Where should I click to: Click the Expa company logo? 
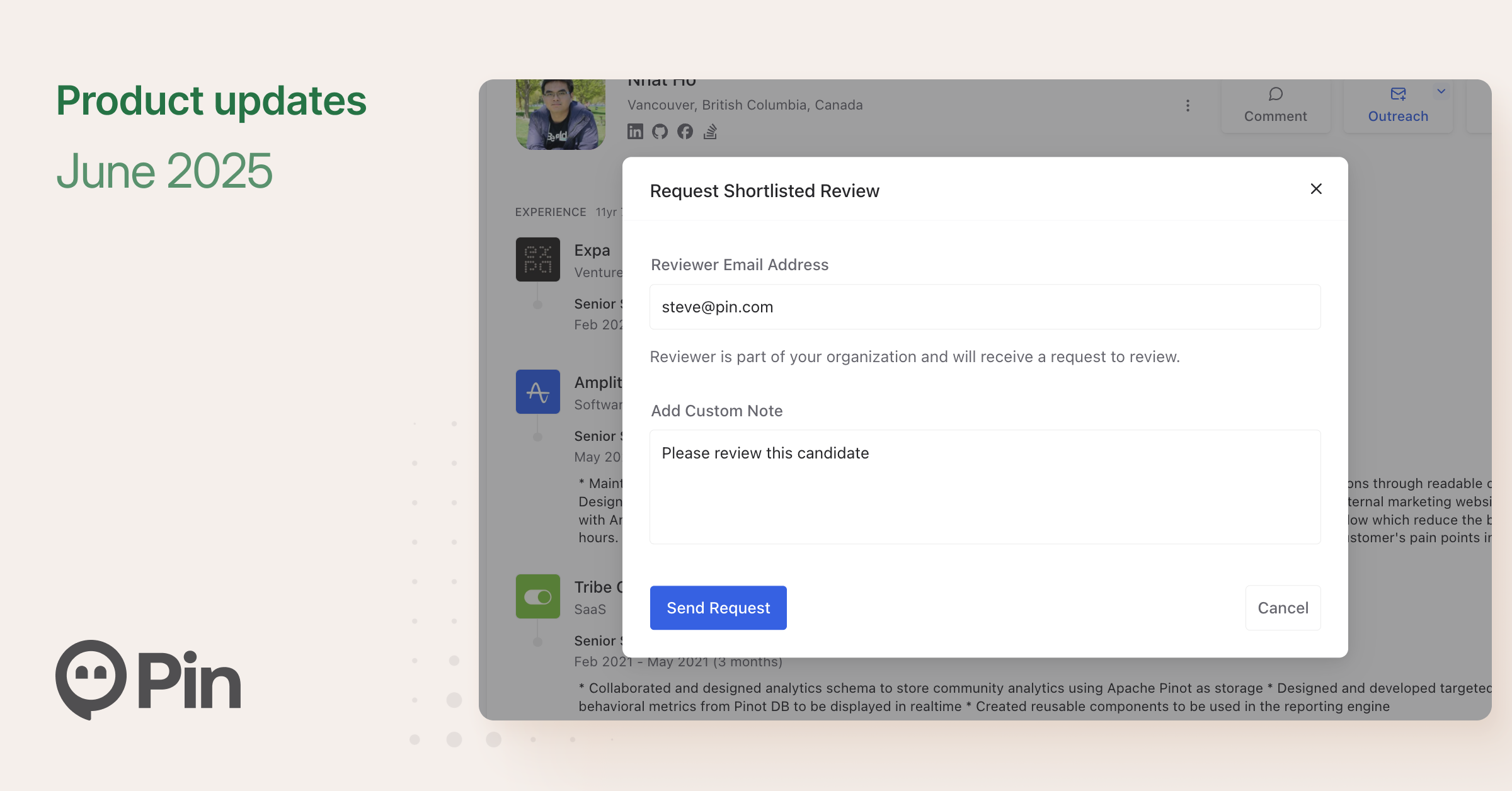tap(537, 259)
